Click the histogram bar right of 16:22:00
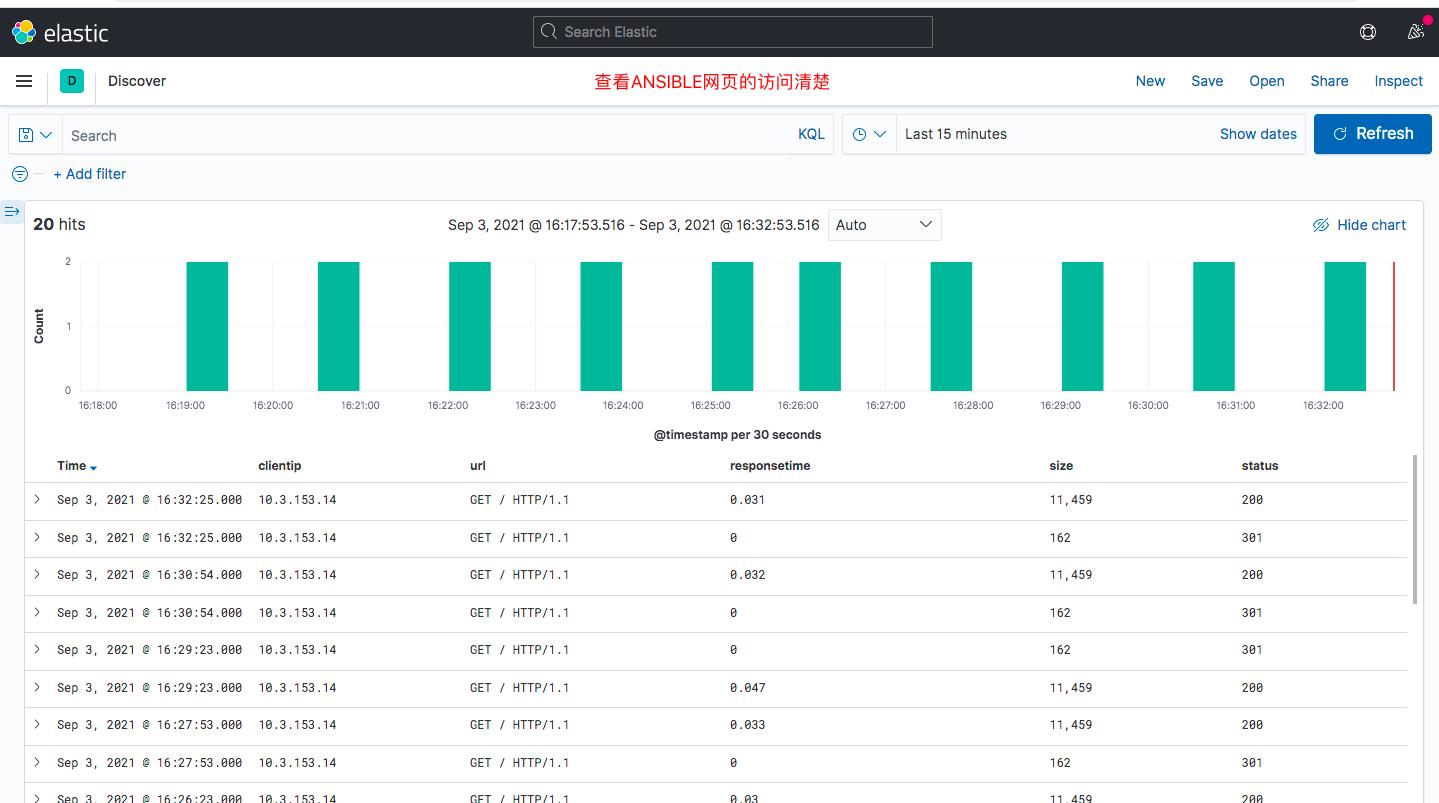Image resolution: width=1439 pixels, height=803 pixels. (x=470, y=326)
